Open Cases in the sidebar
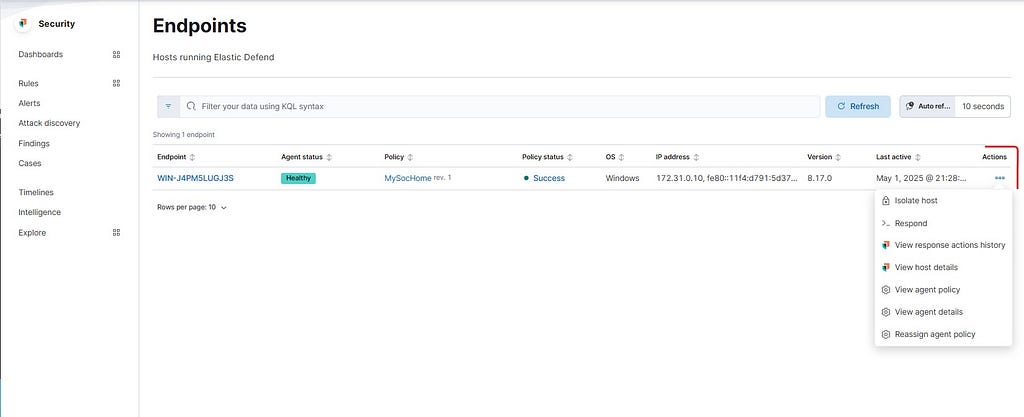The height and width of the screenshot is (417, 1024). click(29, 164)
